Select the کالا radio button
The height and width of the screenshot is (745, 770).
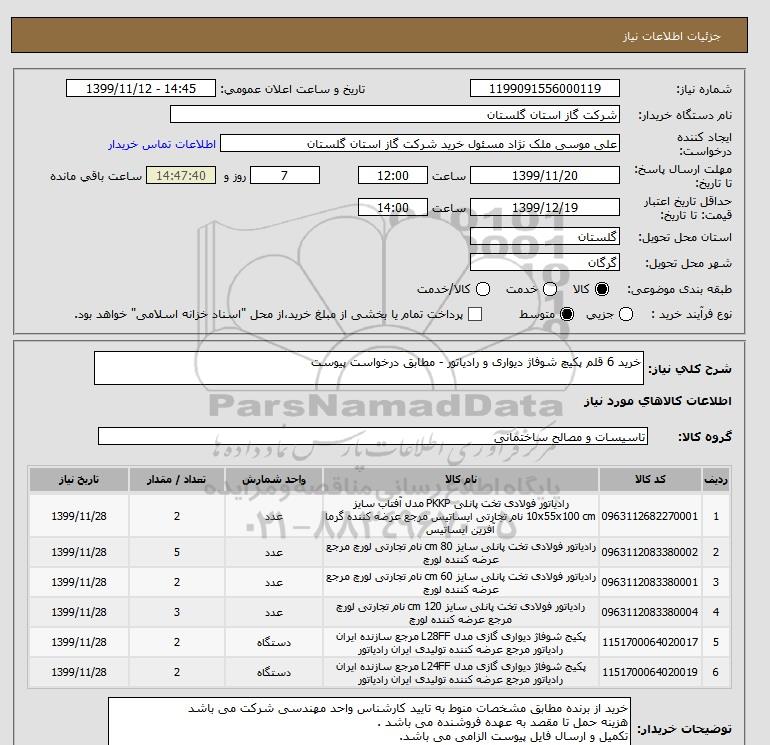coord(602,289)
